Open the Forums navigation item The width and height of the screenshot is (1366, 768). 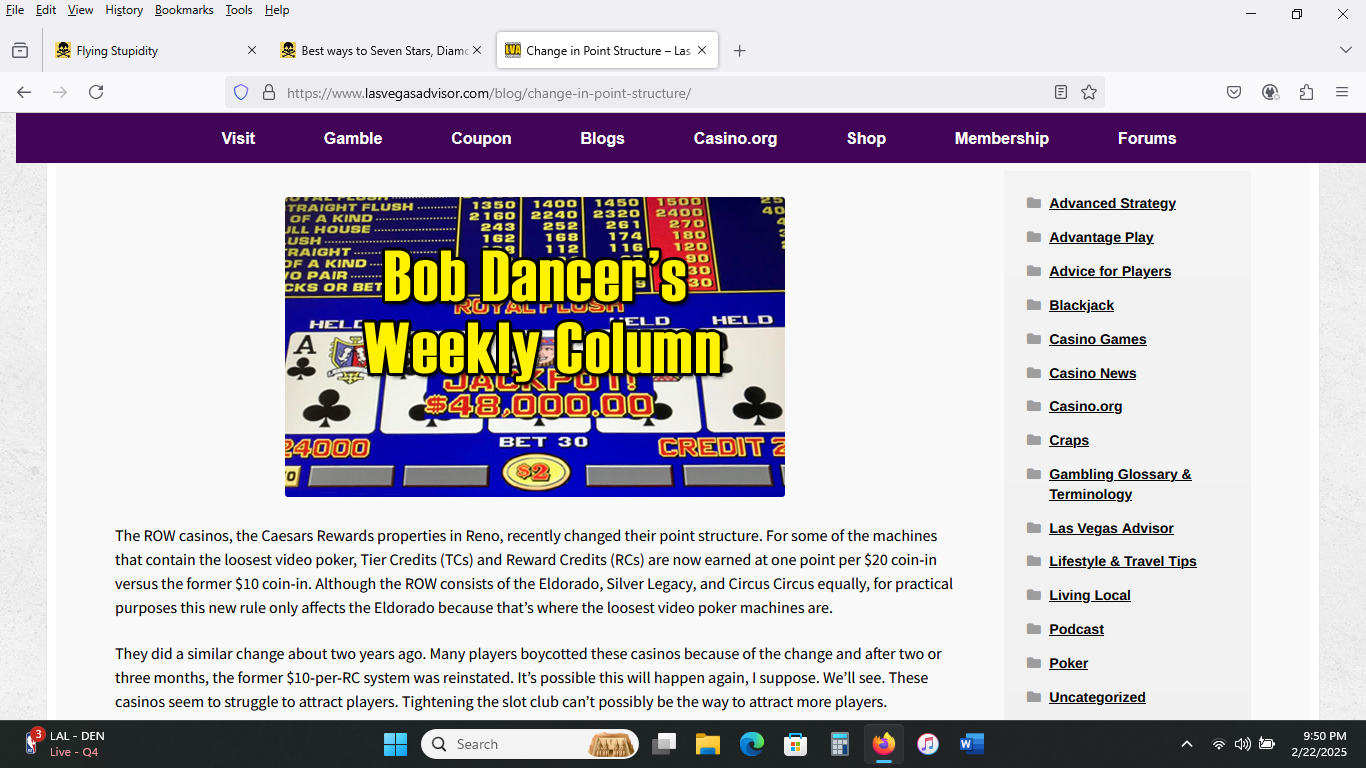pos(1147,138)
